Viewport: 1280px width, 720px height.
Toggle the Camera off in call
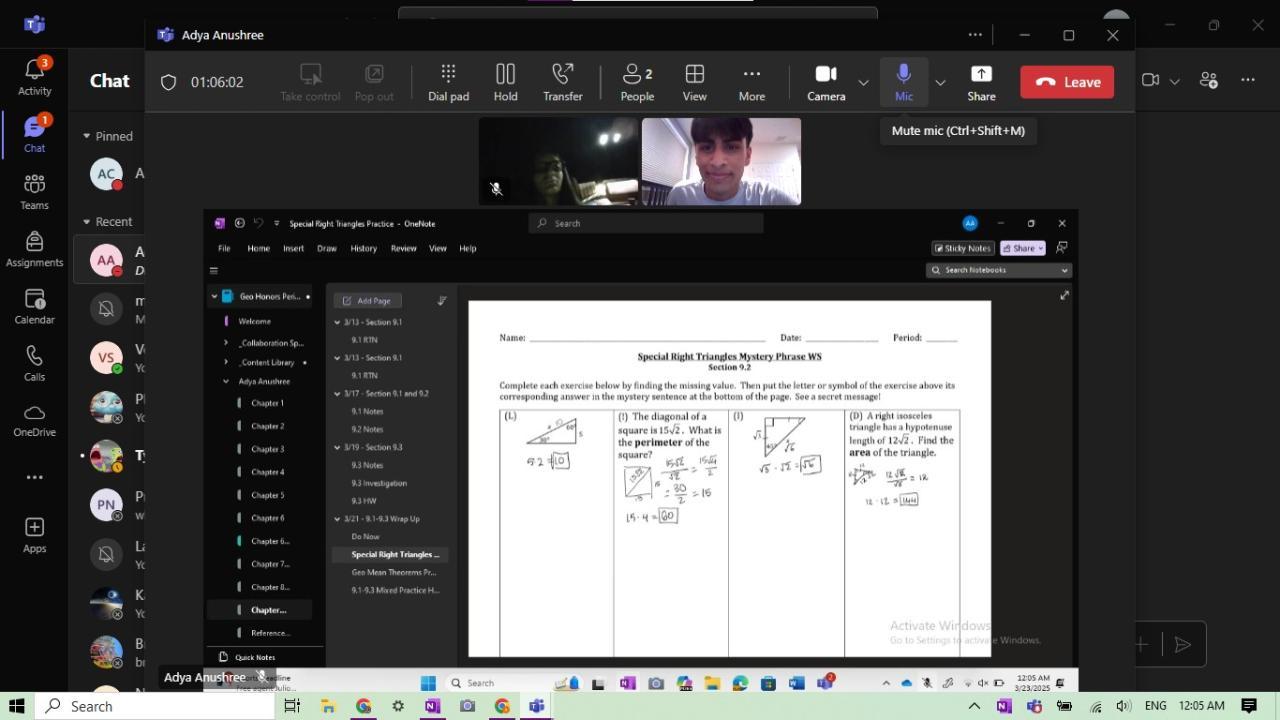pyautogui.click(x=826, y=82)
